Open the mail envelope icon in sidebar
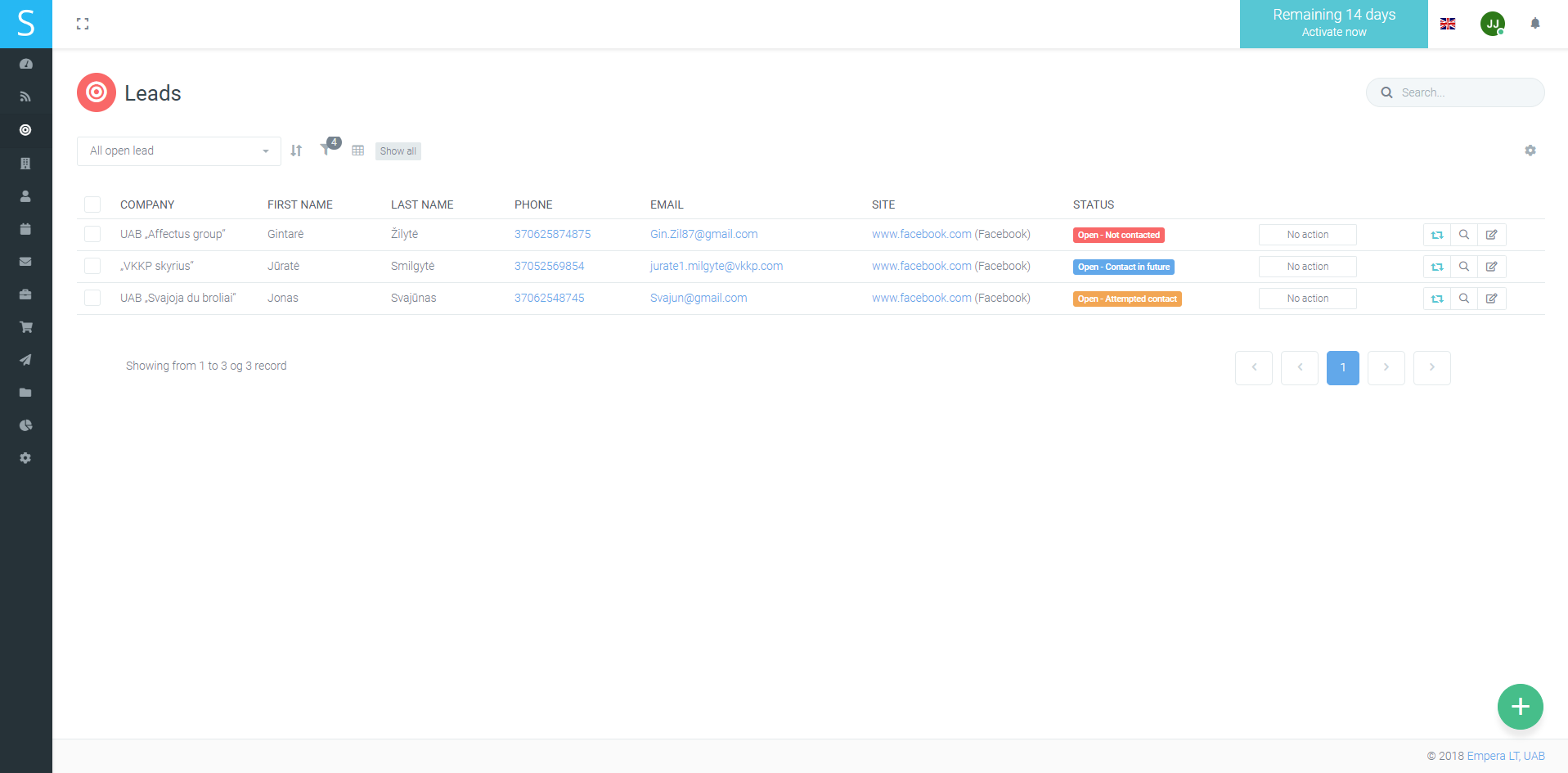The image size is (1568, 773). (25, 262)
